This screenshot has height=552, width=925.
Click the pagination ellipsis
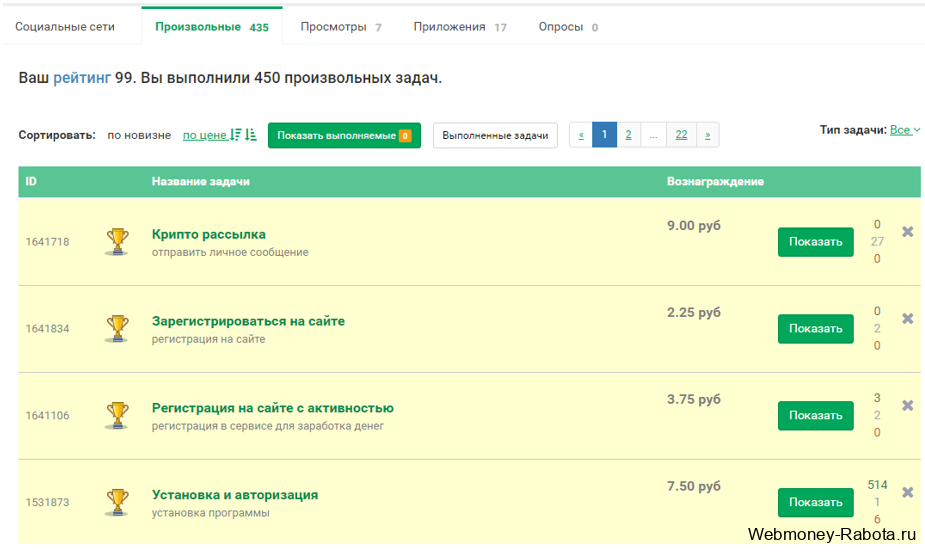coord(654,135)
